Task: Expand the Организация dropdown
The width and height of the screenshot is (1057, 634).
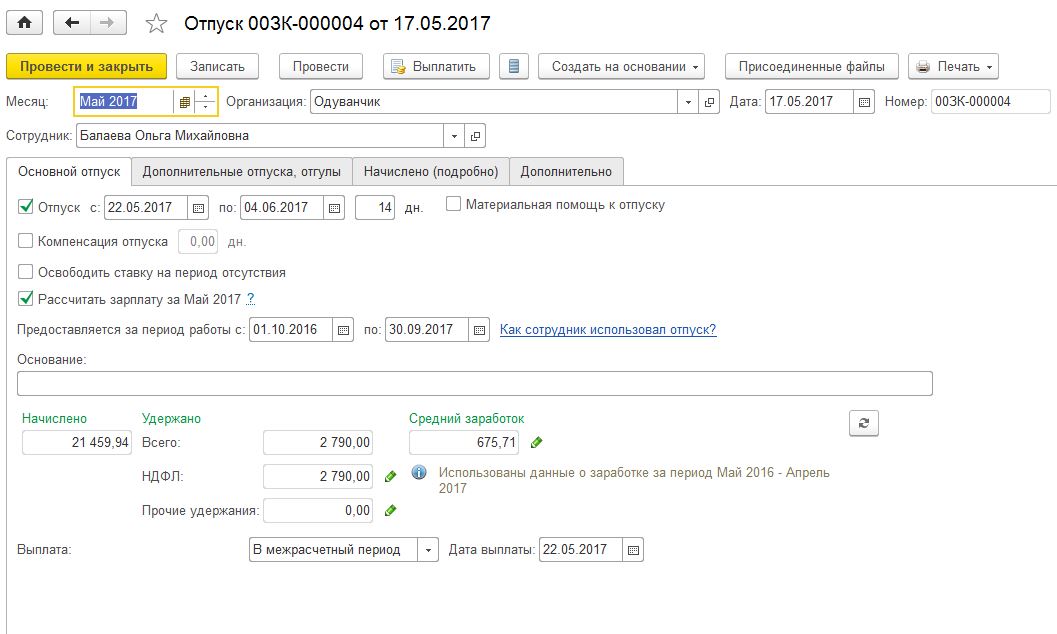Action: pos(688,102)
